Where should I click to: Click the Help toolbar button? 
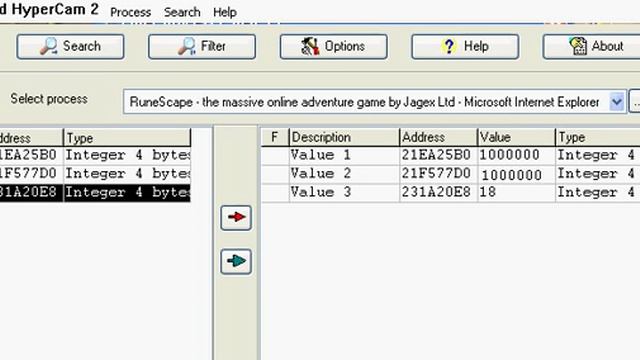pos(465,47)
